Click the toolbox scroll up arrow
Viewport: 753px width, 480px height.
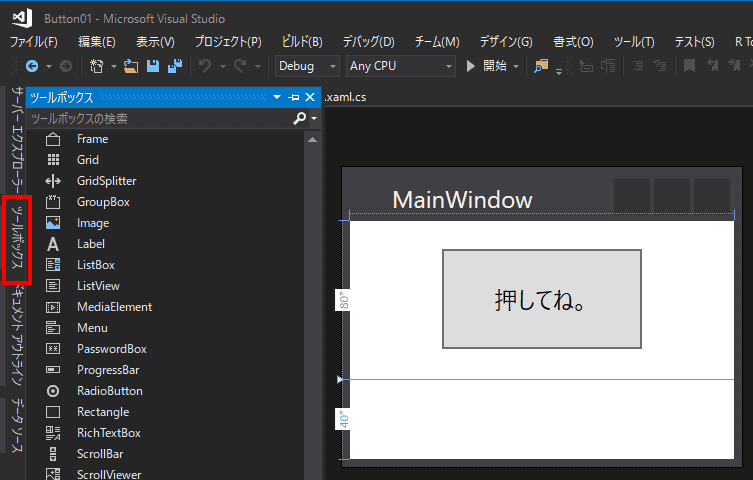[313, 140]
